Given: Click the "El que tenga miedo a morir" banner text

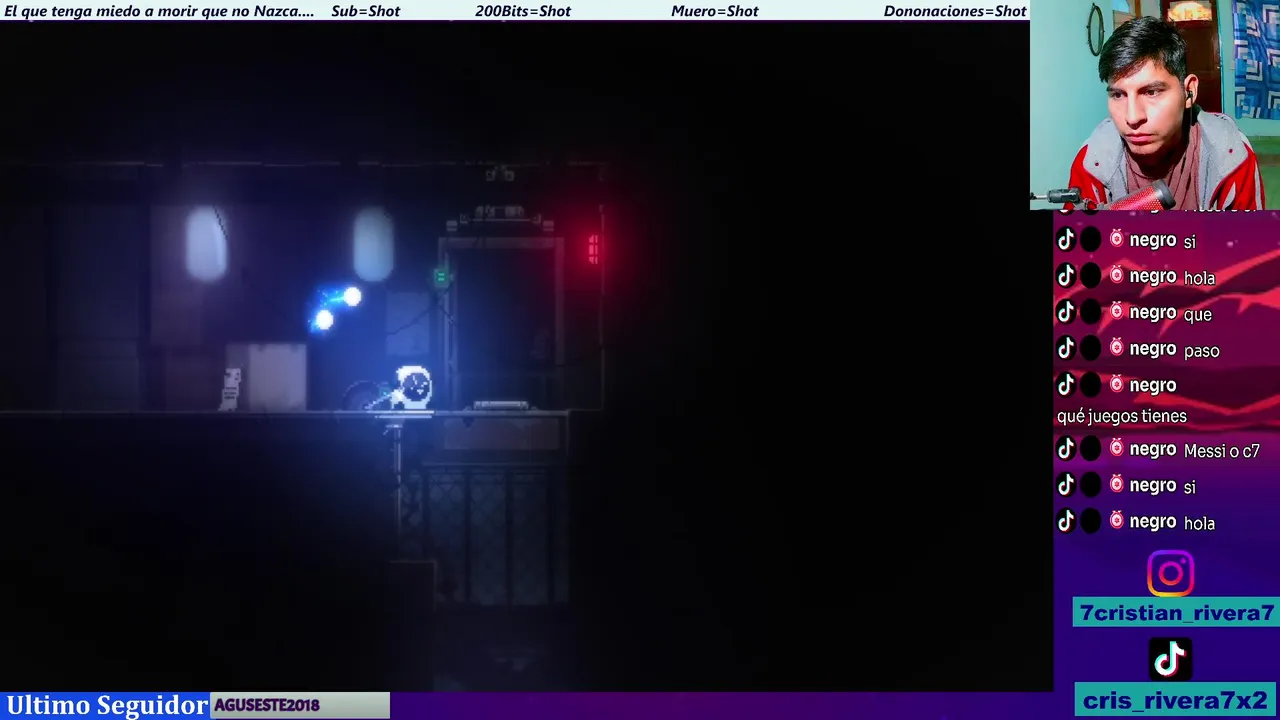Looking at the screenshot, I should pos(159,11).
